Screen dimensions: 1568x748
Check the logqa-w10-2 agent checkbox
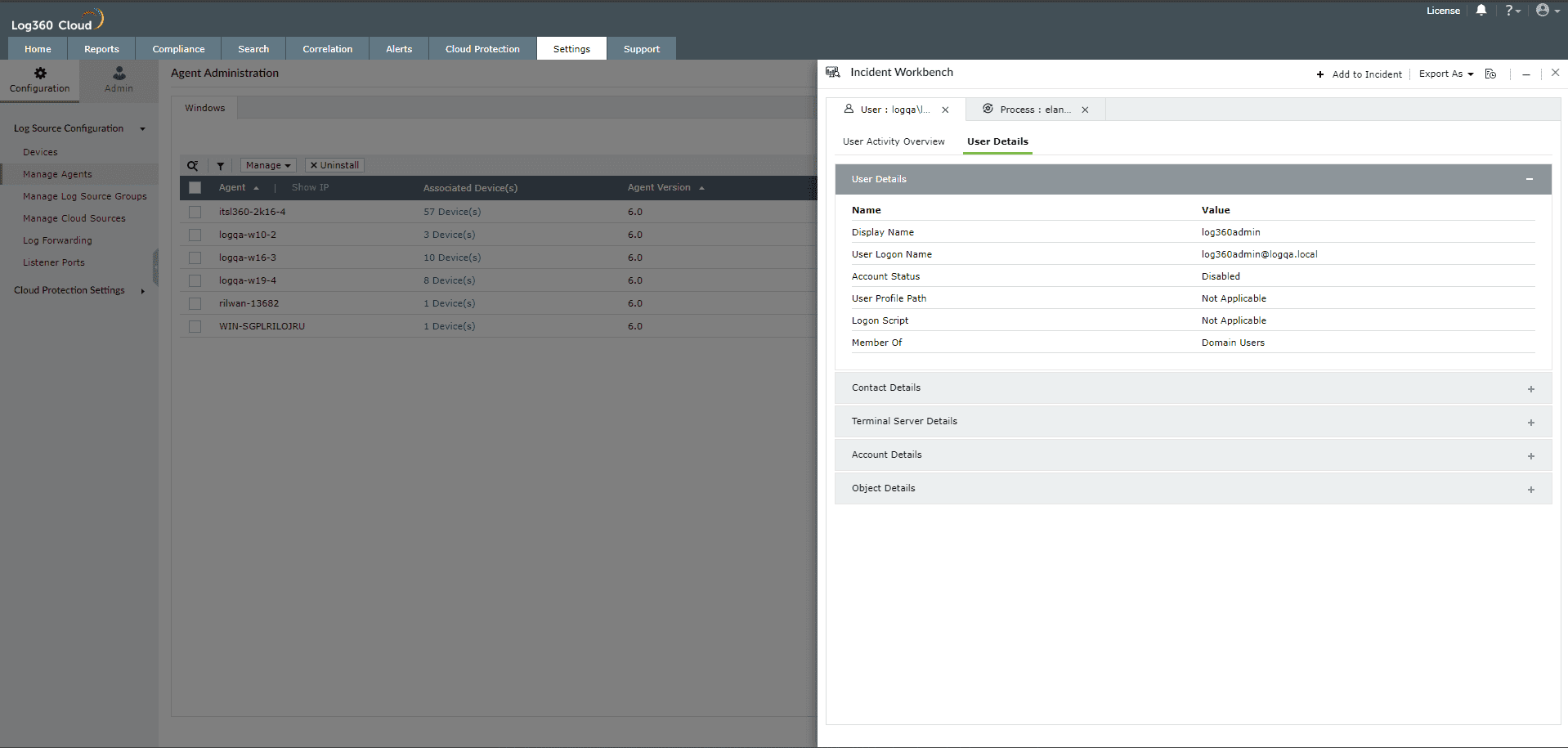(195, 235)
